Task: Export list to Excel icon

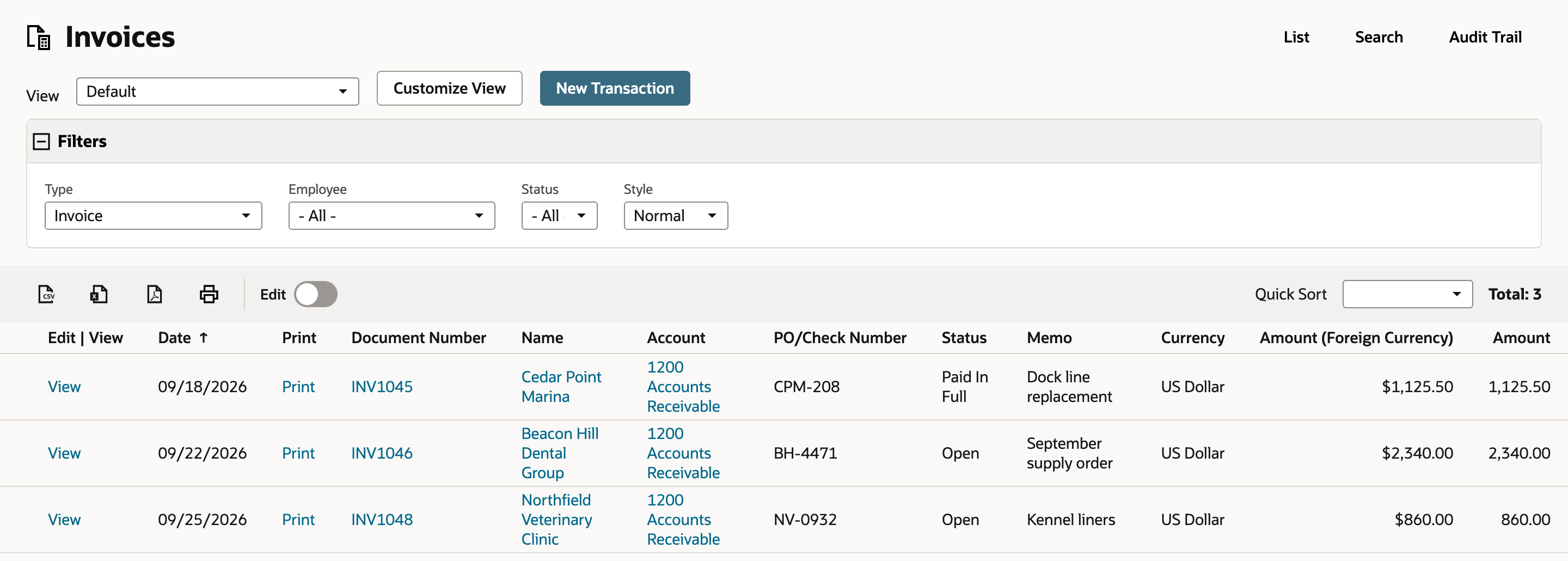Action: [x=99, y=294]
